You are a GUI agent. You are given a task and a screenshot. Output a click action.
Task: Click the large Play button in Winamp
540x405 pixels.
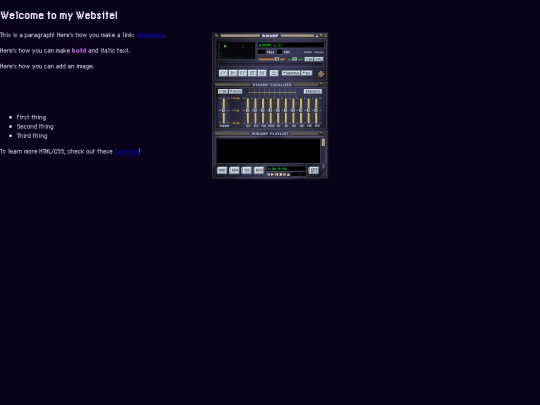[233, 73]
